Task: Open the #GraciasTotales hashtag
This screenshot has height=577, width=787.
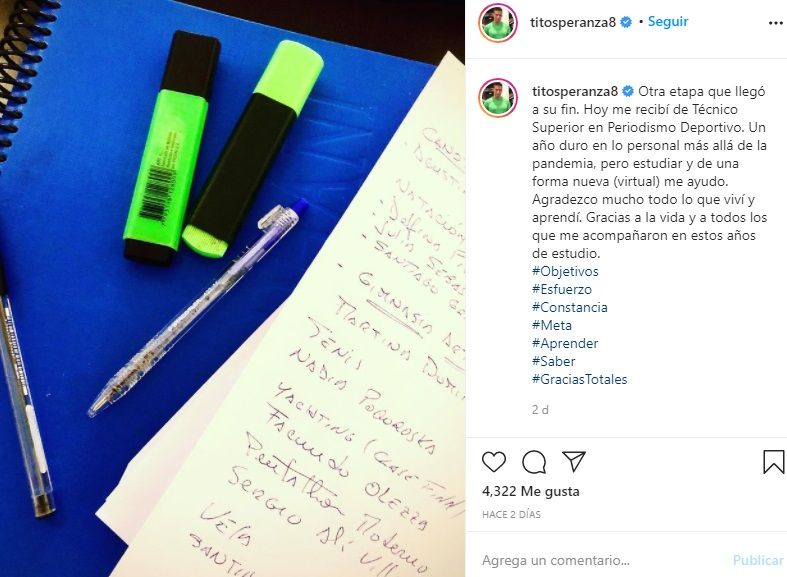Action: [x=580, y=379]
